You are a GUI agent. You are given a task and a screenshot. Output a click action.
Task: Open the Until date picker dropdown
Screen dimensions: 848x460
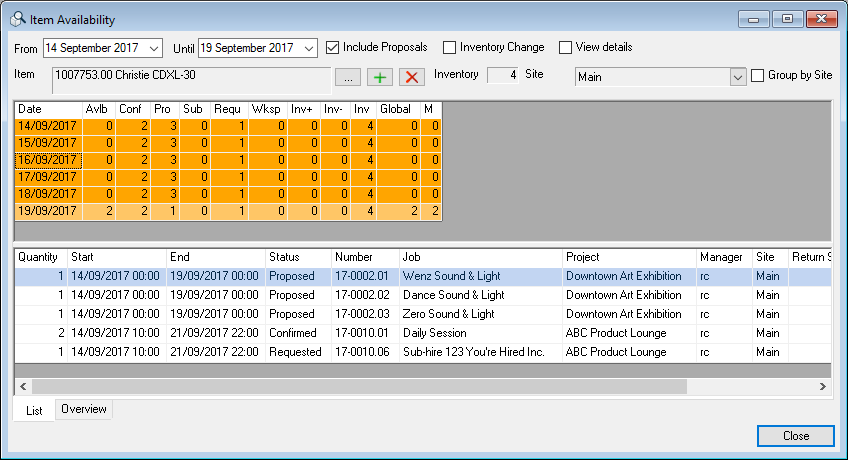click(308, 48)
